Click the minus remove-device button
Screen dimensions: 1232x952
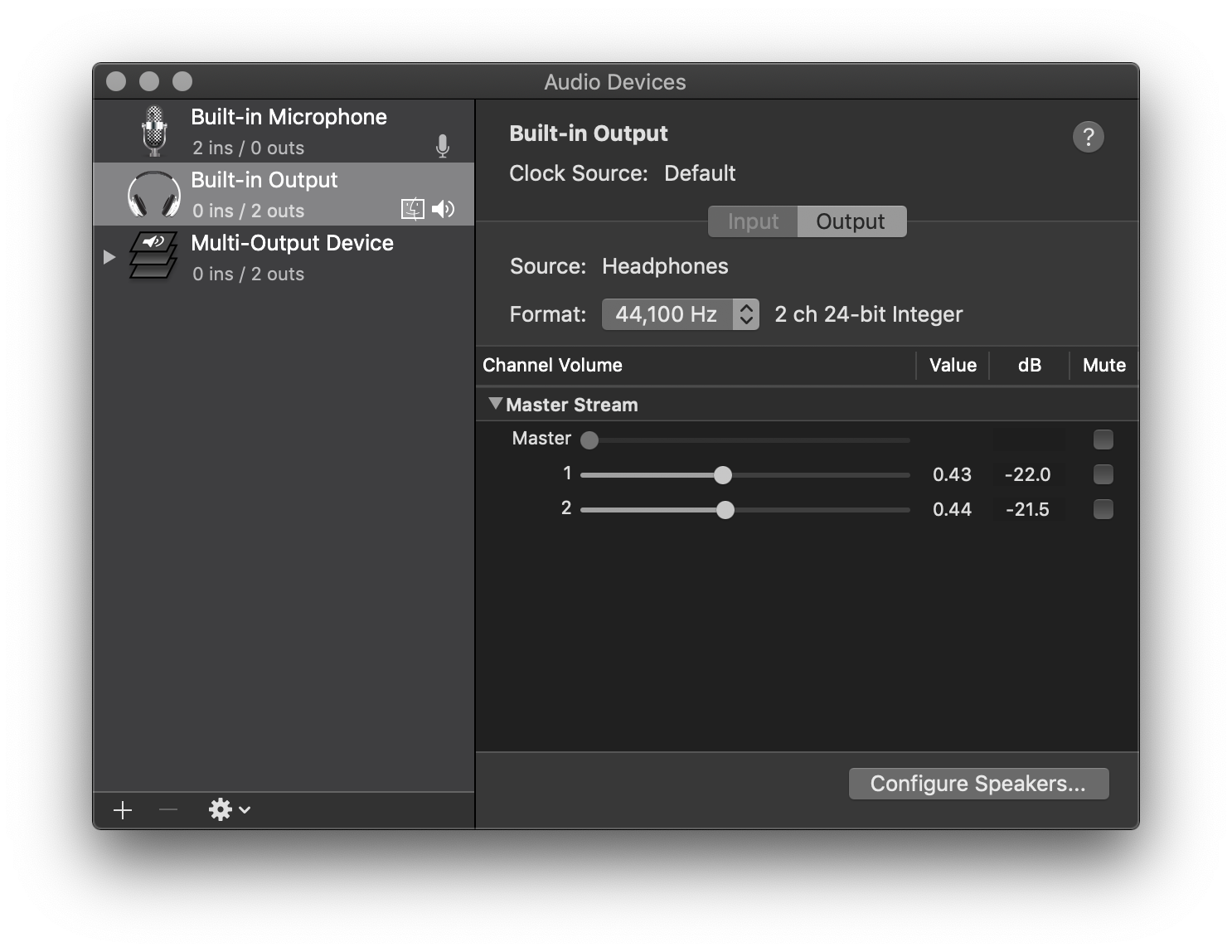point(168,810)
